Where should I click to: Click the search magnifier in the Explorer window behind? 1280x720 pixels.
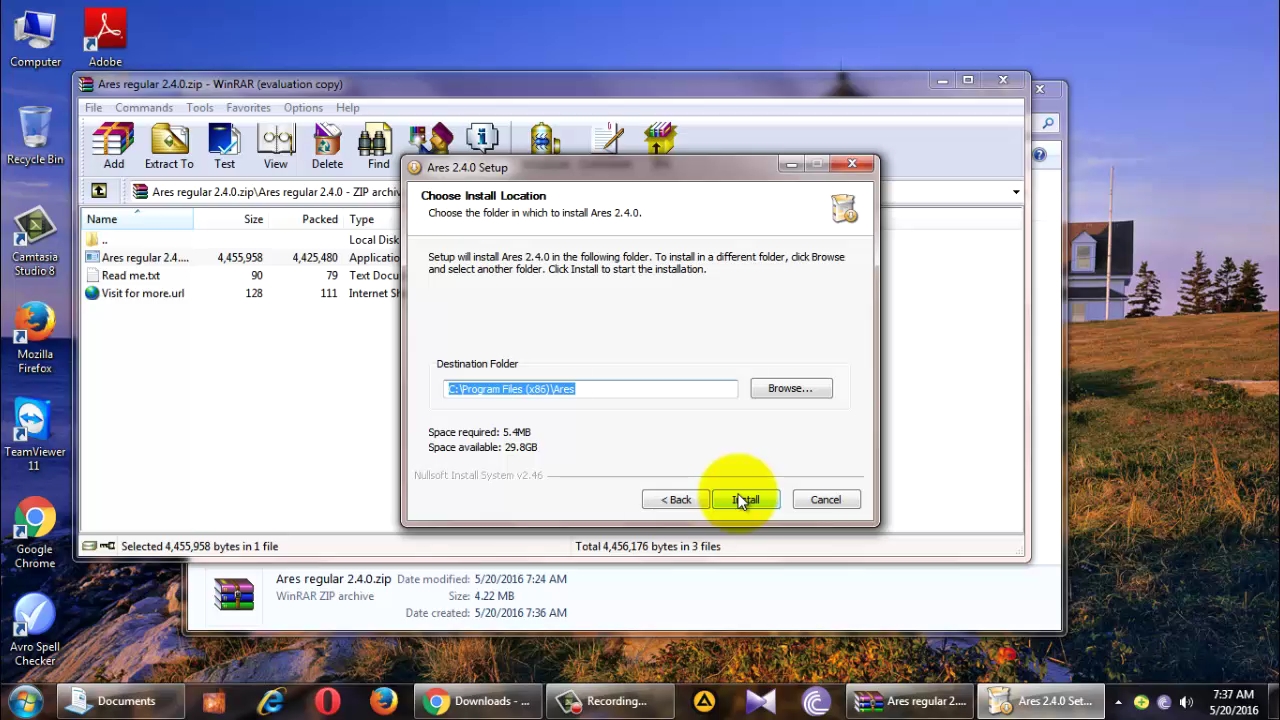pos(1047,123)
